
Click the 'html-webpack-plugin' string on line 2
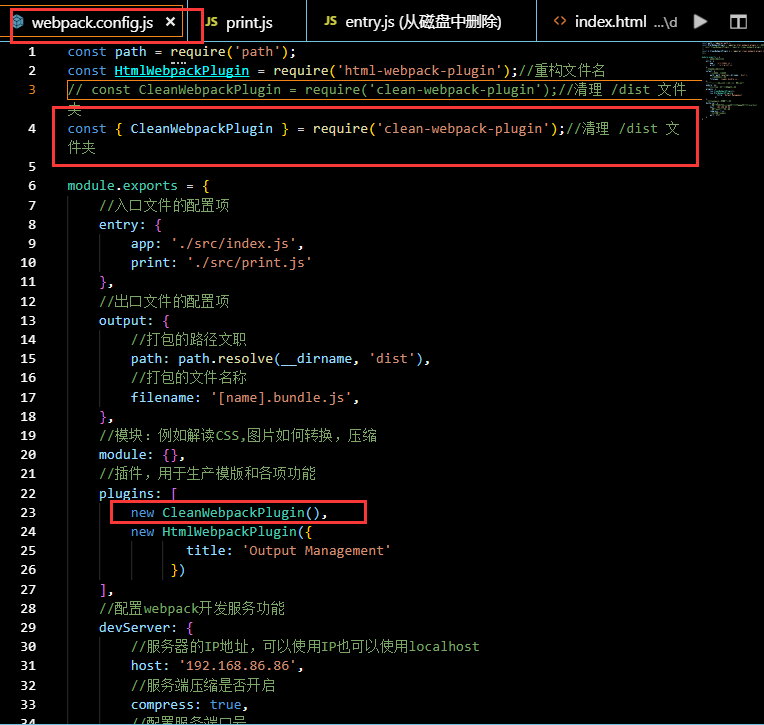pos(420,71)
